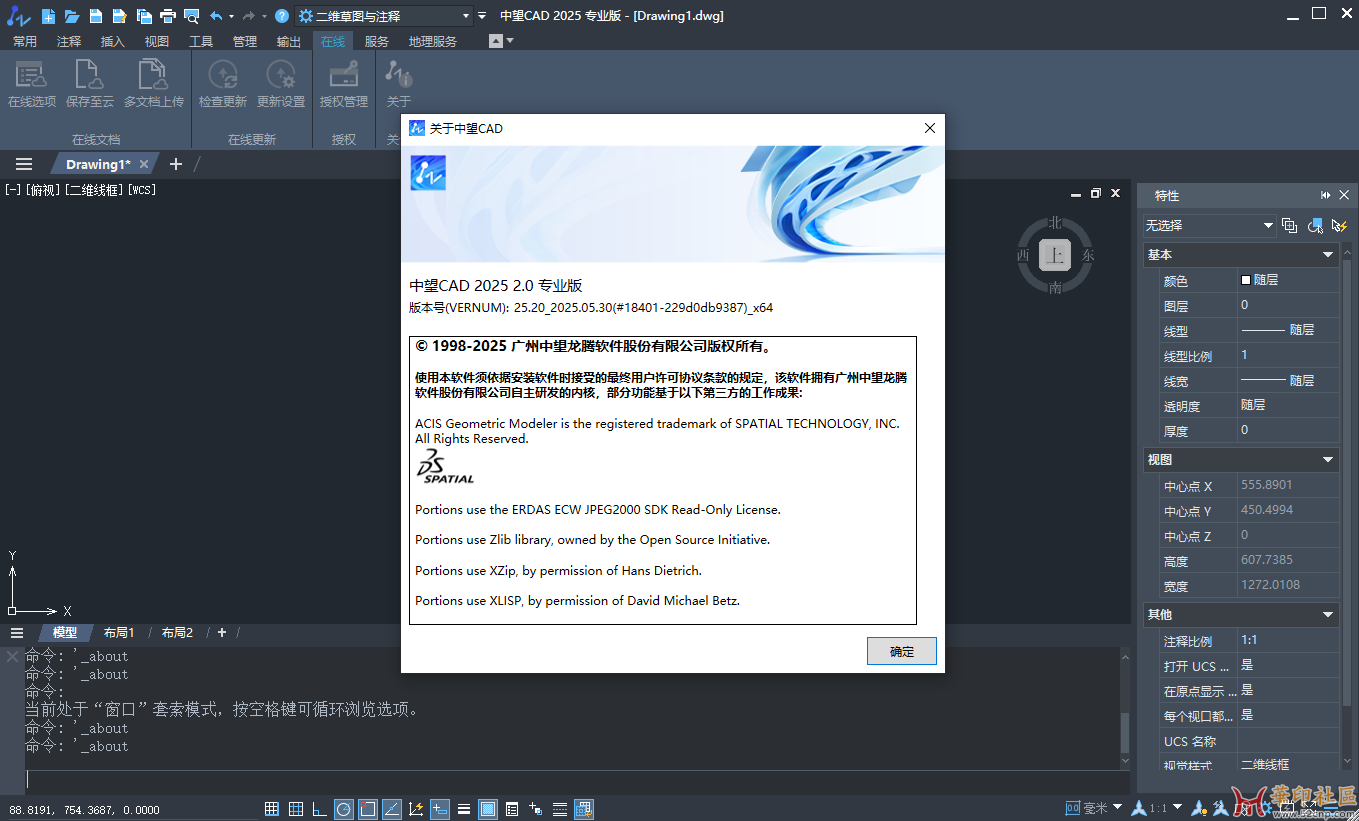The width and height of the screenshot is (1359, 821).
Task: Switch to 布局1 layout tab
Action: click(119, 633)
